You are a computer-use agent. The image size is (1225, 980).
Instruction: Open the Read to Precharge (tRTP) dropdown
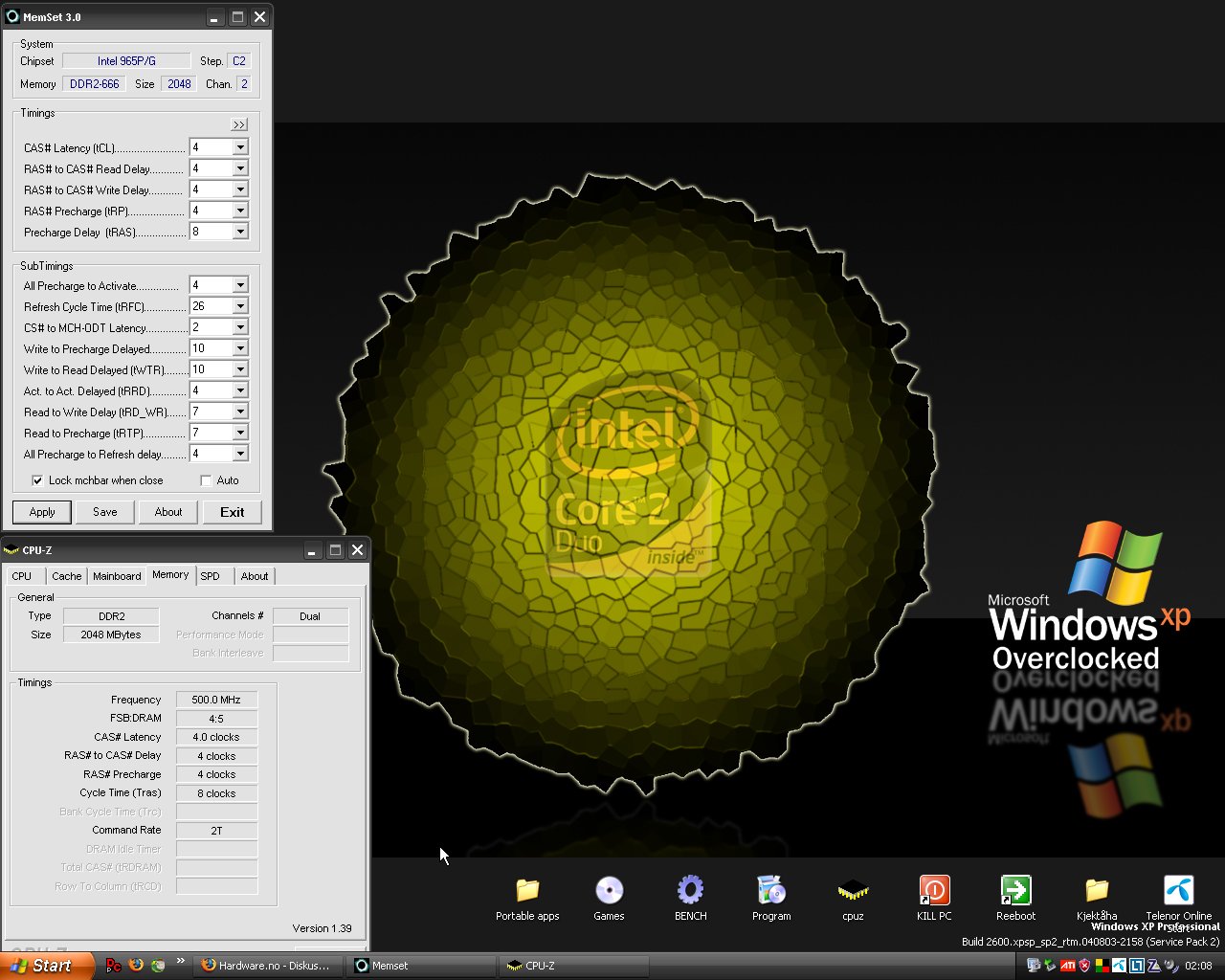tap(240, 433)
